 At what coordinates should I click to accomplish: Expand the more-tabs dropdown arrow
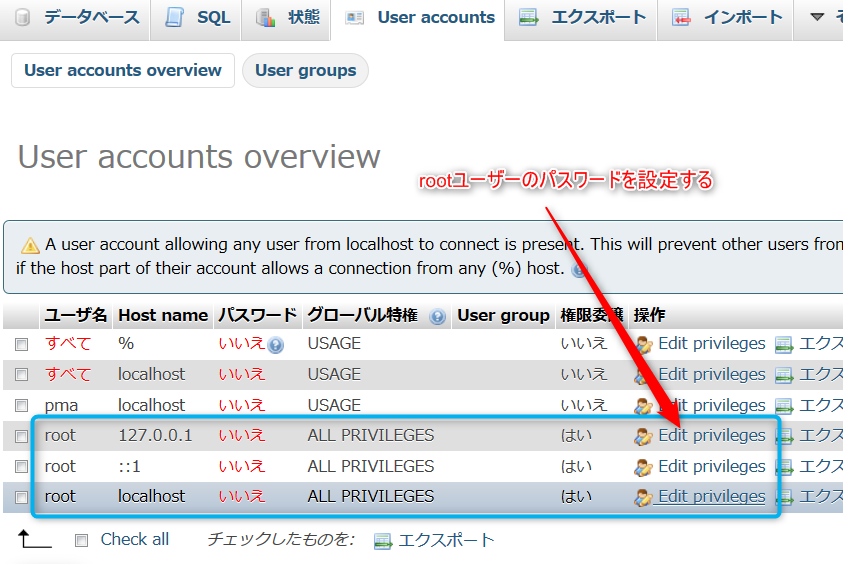817,17
